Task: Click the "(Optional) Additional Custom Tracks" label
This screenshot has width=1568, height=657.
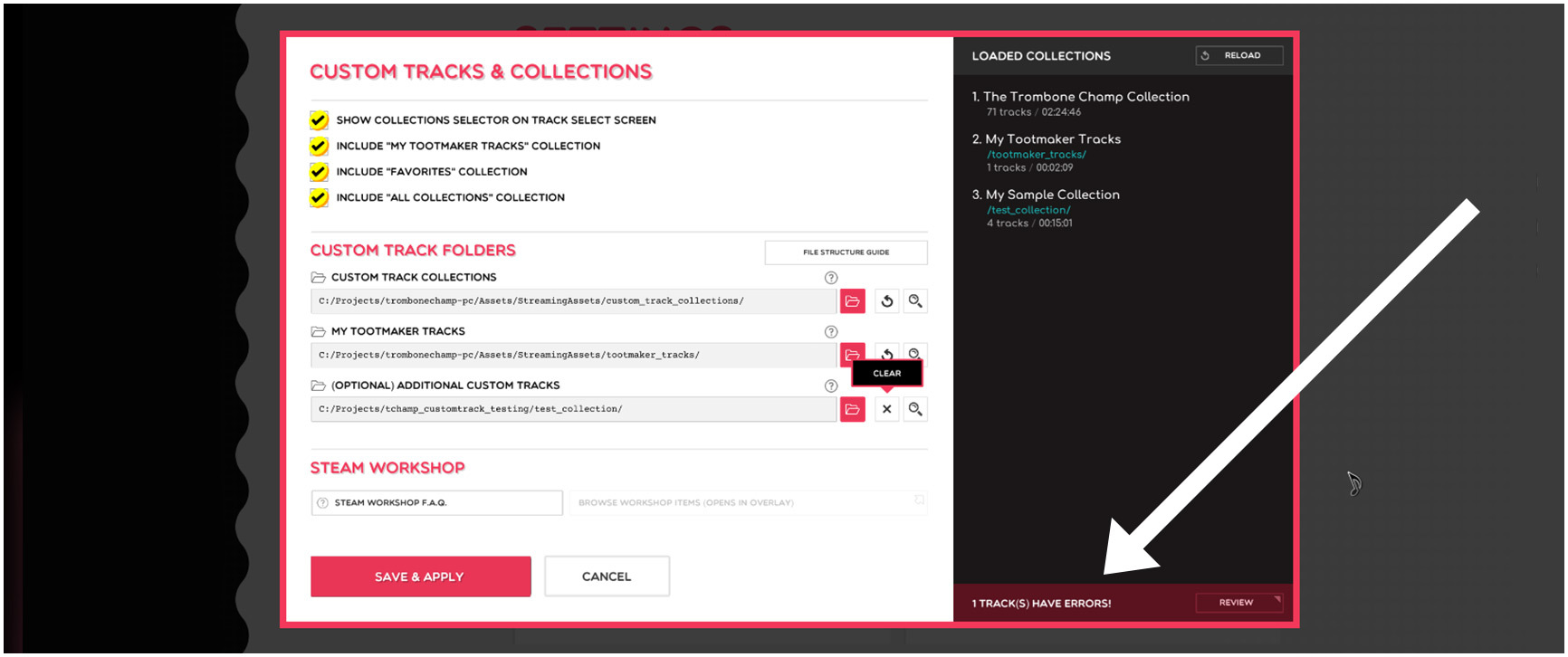Action: point(445,386)
